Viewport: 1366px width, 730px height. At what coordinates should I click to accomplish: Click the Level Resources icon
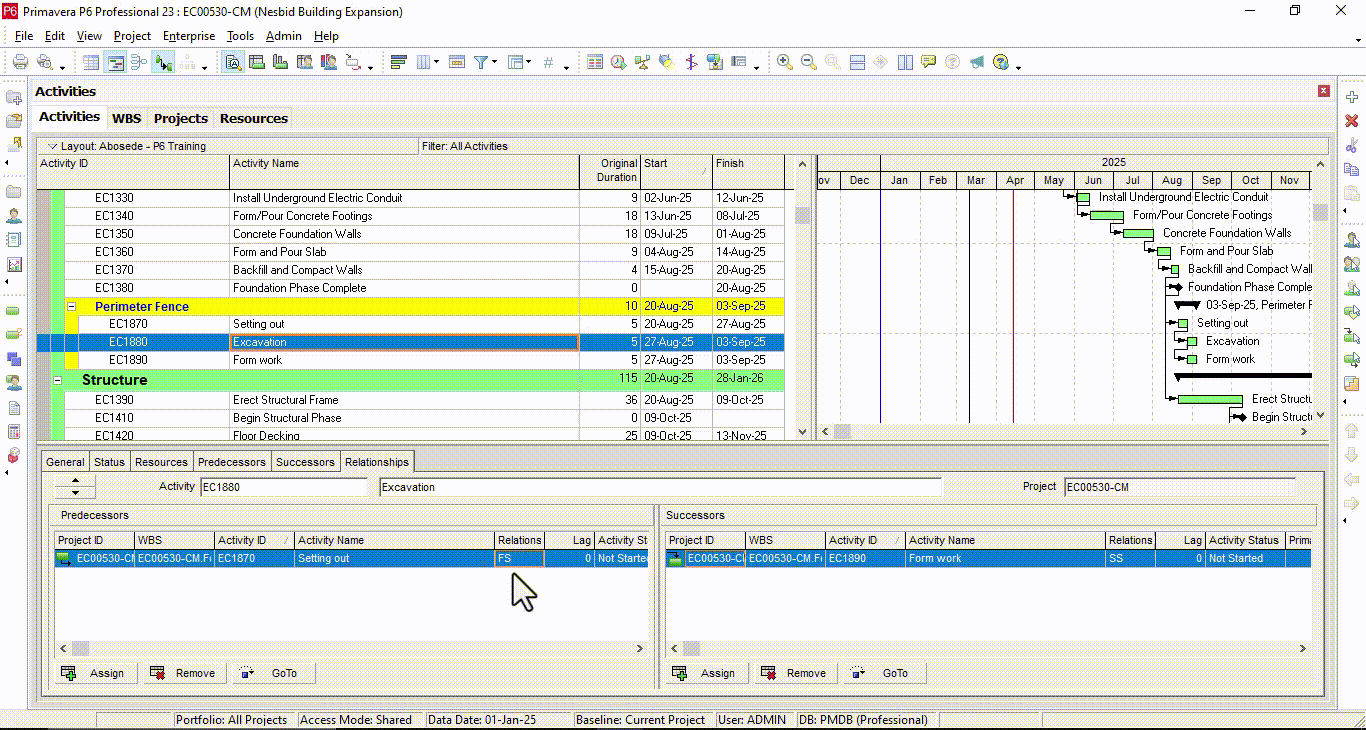[643, 62]
